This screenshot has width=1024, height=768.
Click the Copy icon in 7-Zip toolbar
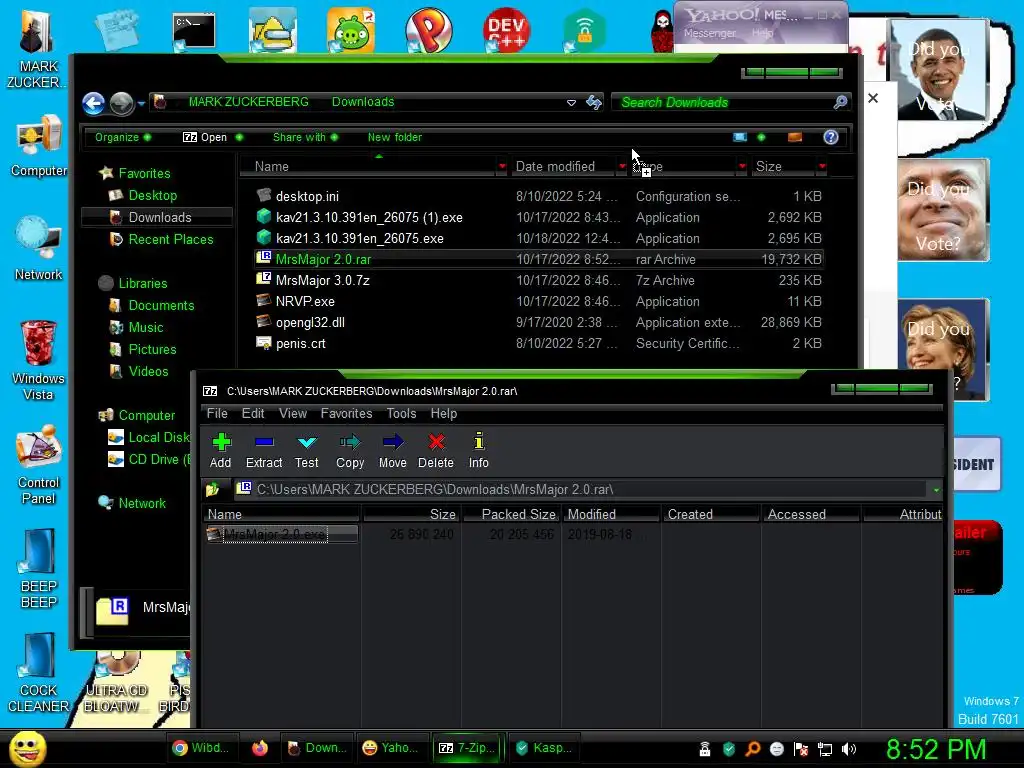350,451
